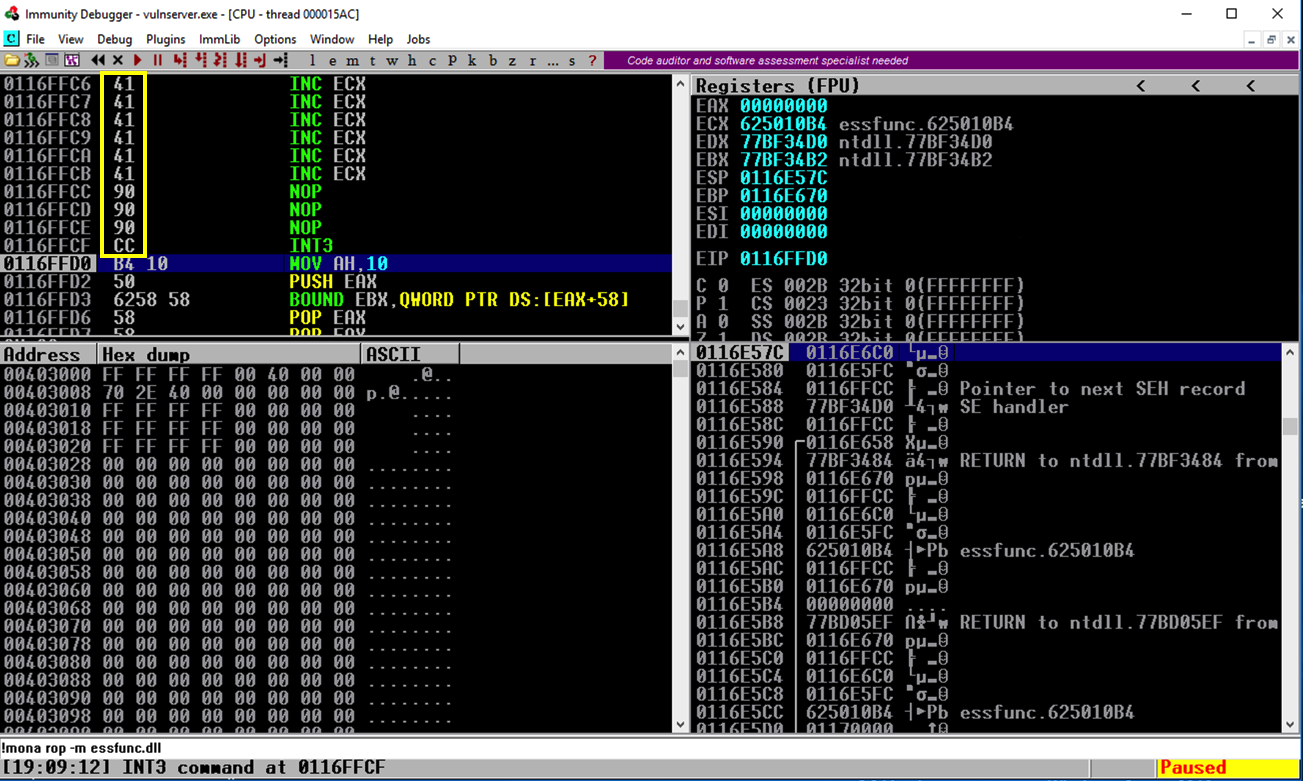Switch to CPU view with the c button
Viewport: 1303px width, 781px height.
click(433, 61)
